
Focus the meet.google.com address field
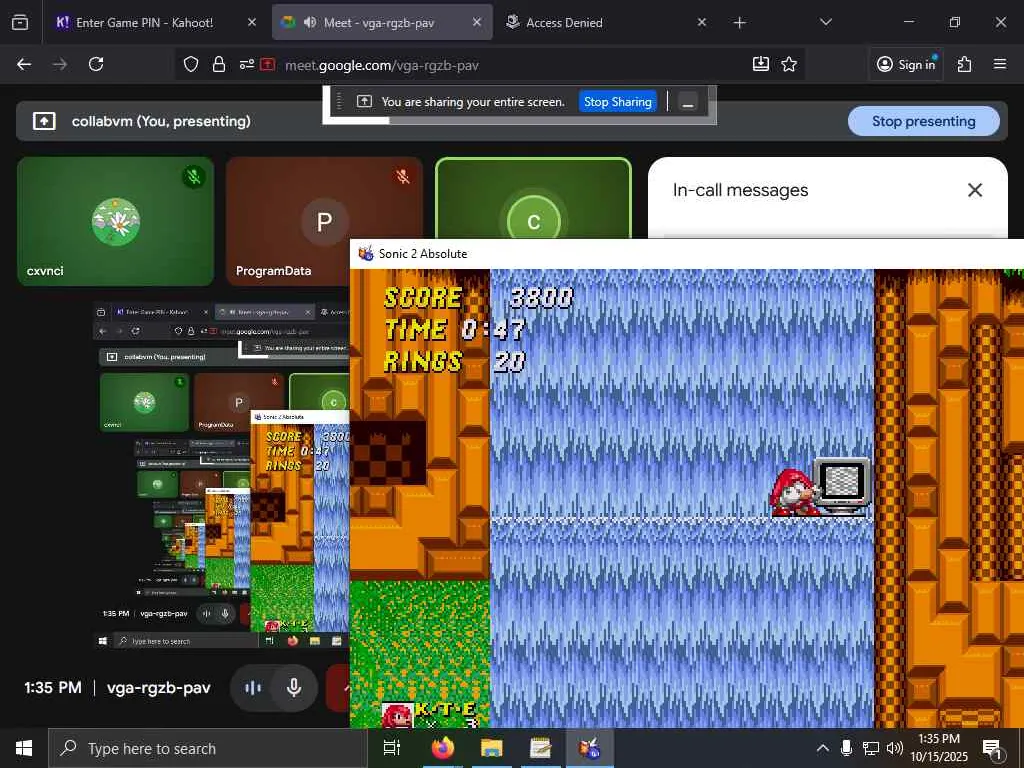(x=382, y=65)
